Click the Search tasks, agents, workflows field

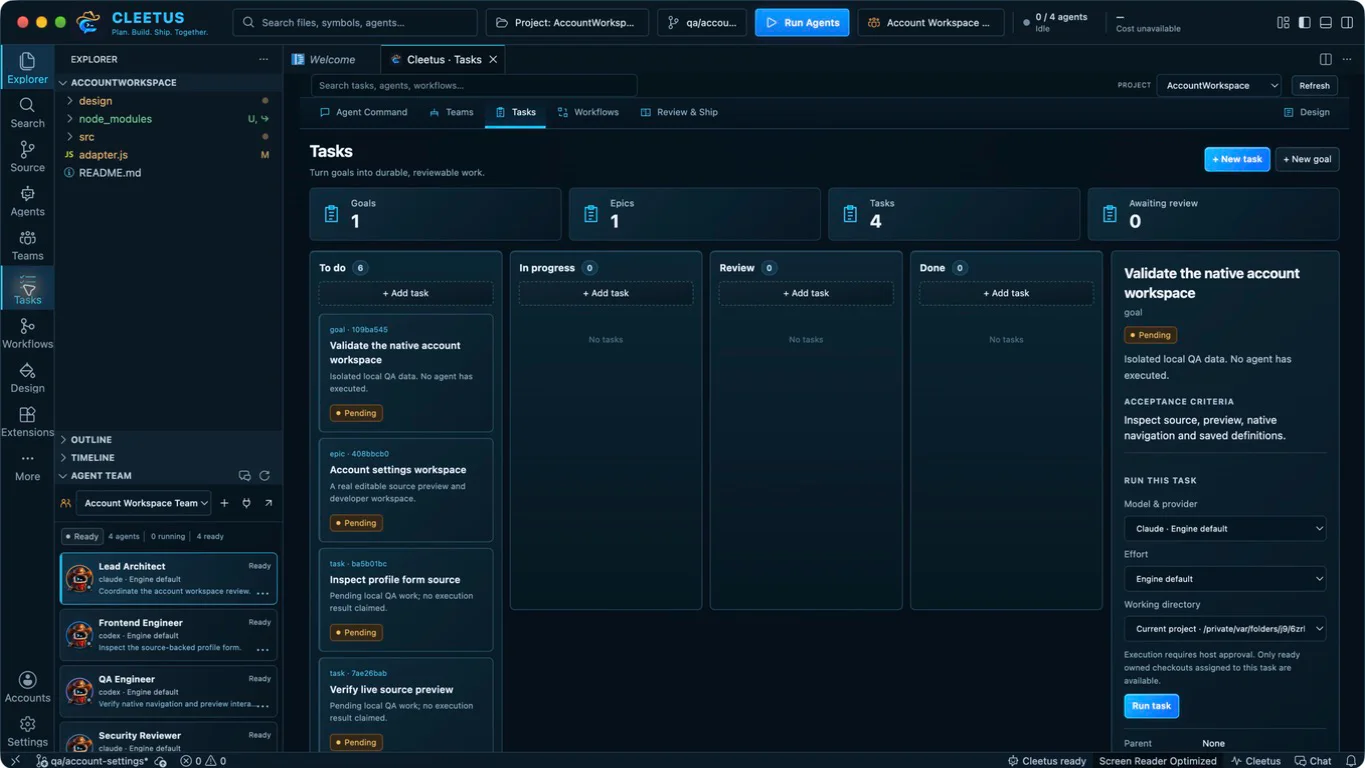tap(474, 86)
